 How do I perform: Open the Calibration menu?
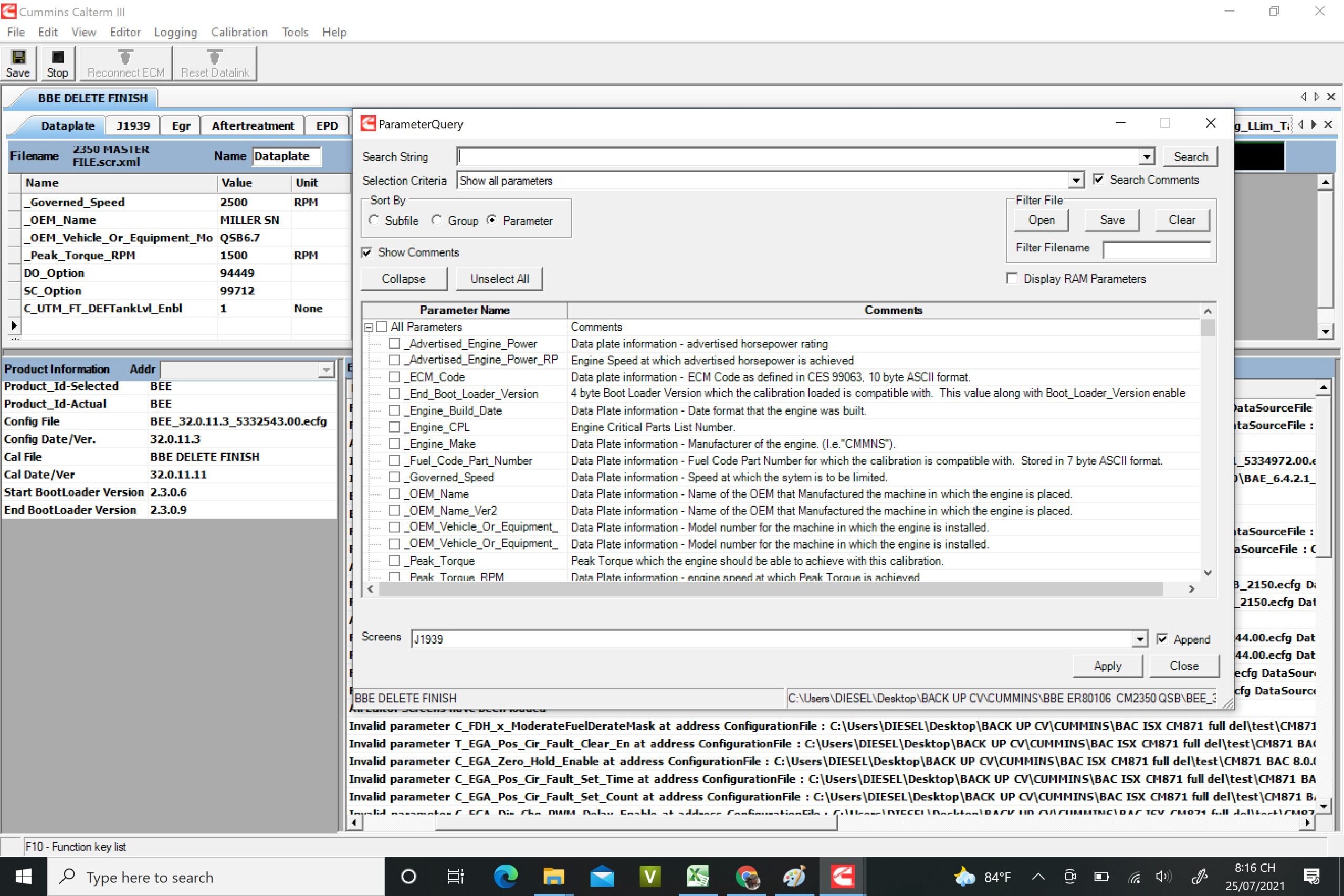(239, 32)
